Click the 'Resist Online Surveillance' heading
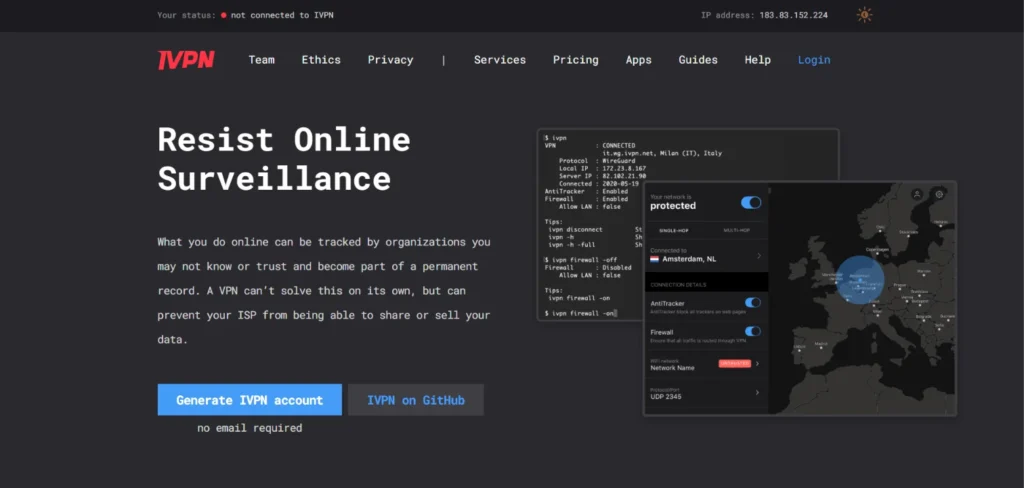 tap(284, 159)
